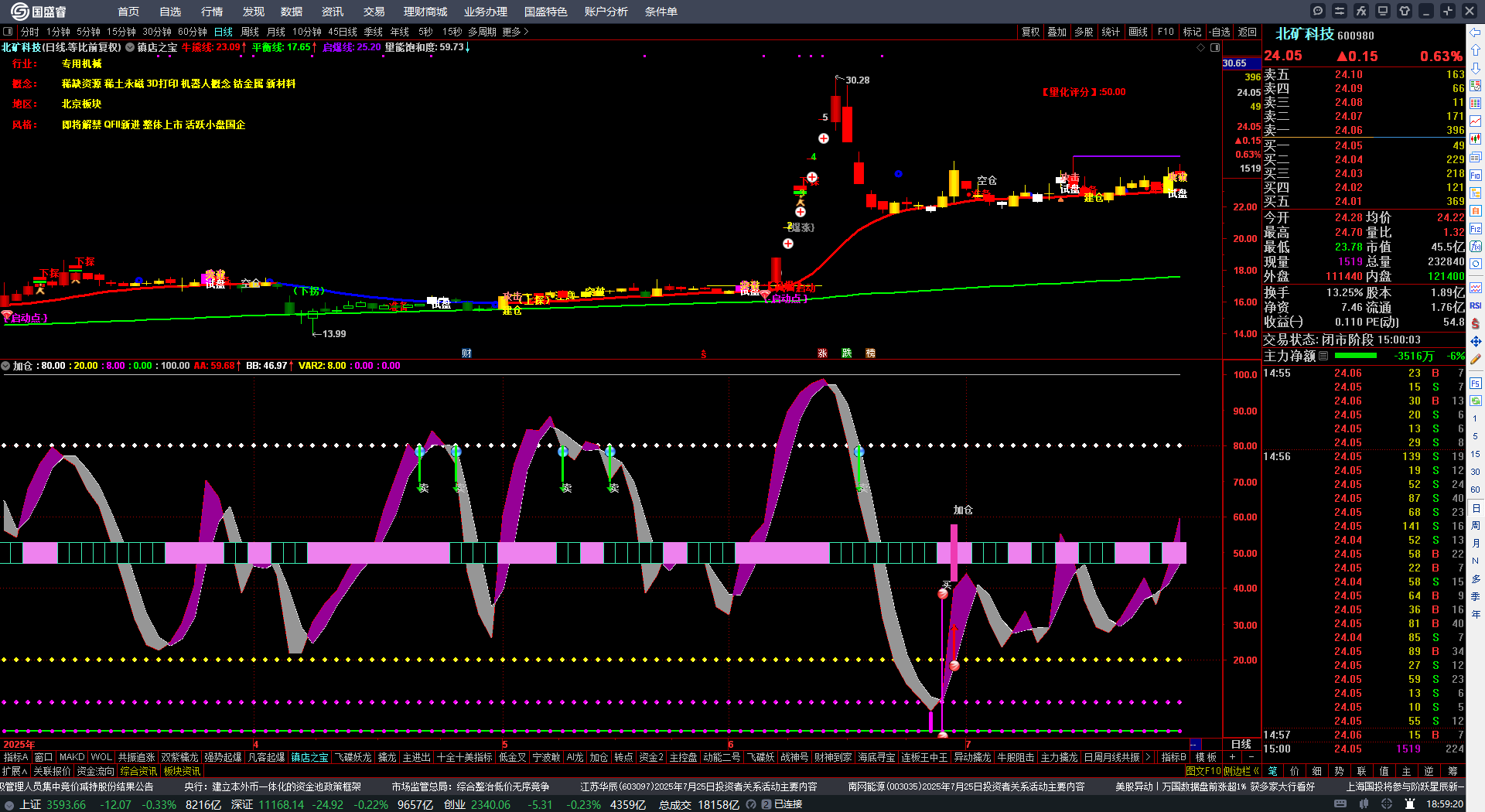Open the line trend chart sidebar icon
This screenshot has height=812, width=1485.
tap(1476, 121)
